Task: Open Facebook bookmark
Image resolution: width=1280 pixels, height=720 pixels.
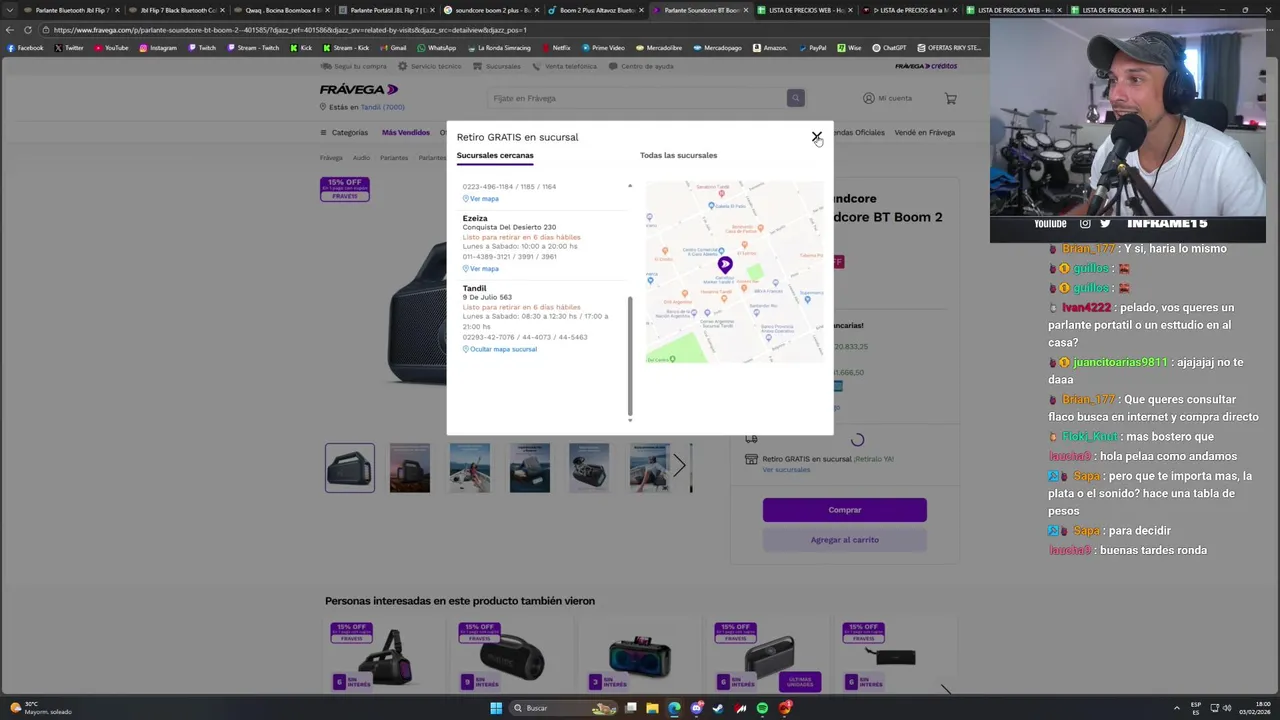Action: coord(25,47)
